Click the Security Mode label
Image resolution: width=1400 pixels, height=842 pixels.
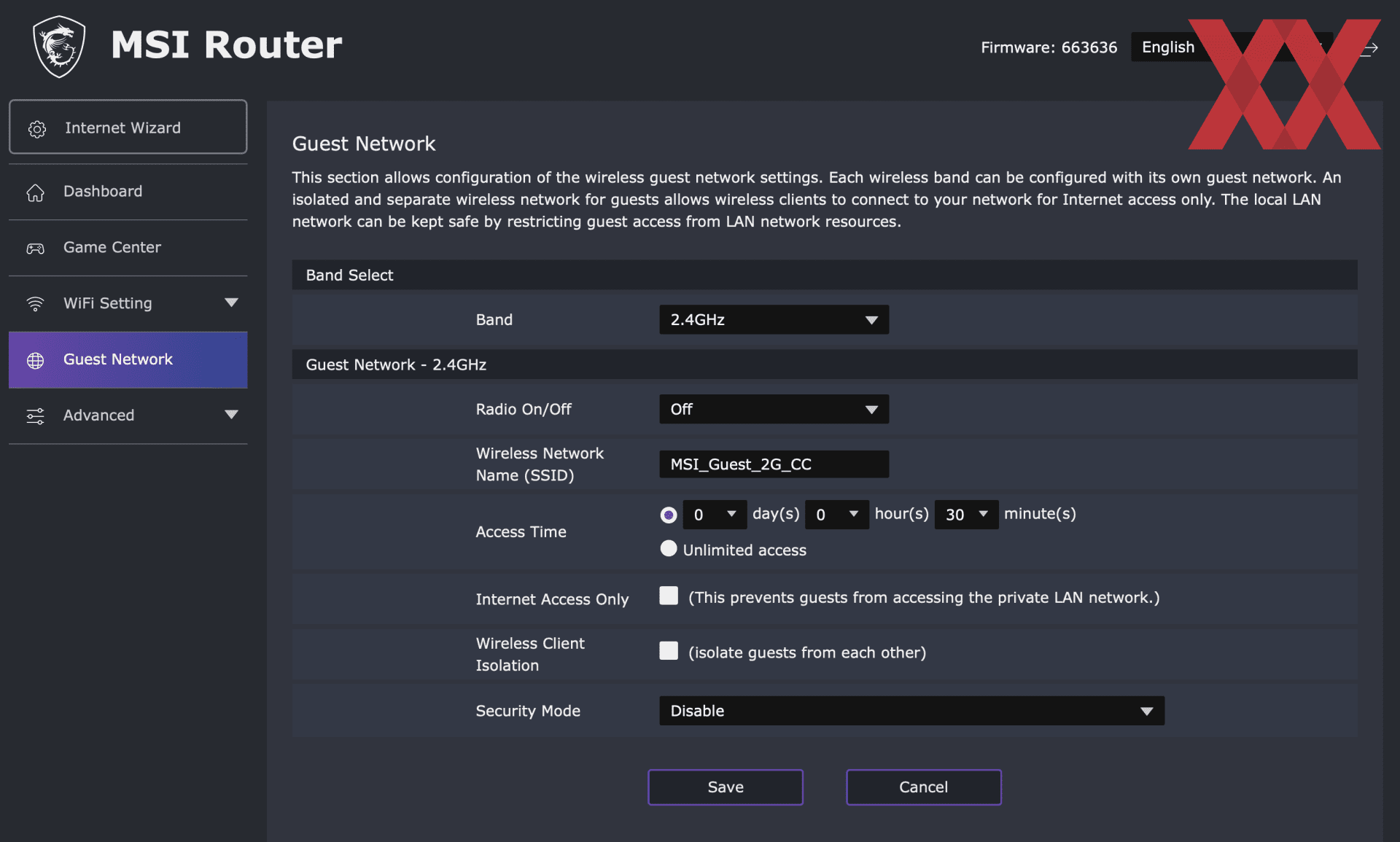tap(528, 711)
